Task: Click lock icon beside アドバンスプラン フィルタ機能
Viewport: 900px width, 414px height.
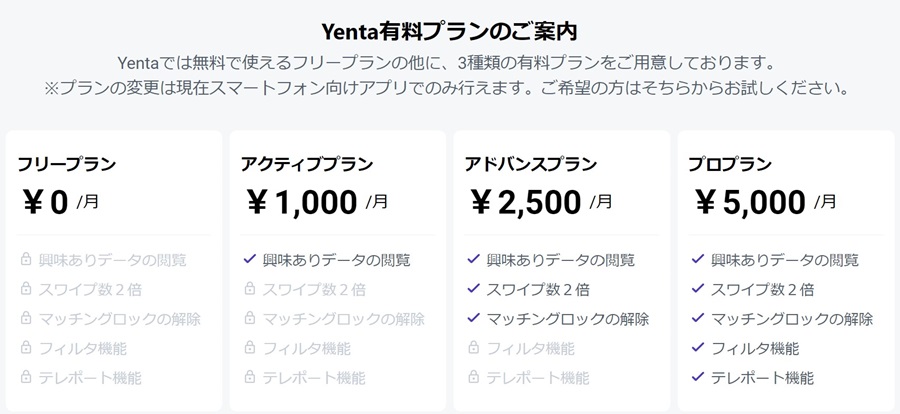Action: point(474,347)
